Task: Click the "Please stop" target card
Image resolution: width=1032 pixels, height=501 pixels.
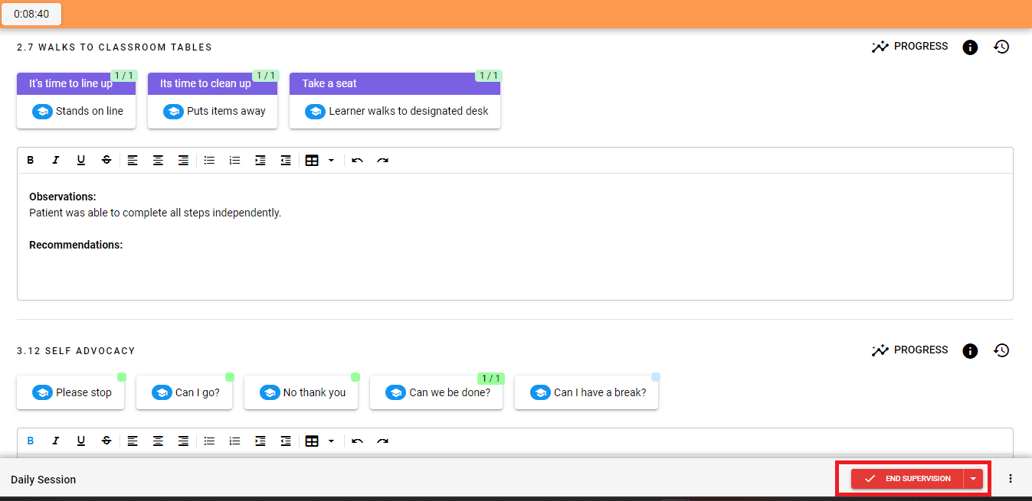Action: tap(72, 393)
